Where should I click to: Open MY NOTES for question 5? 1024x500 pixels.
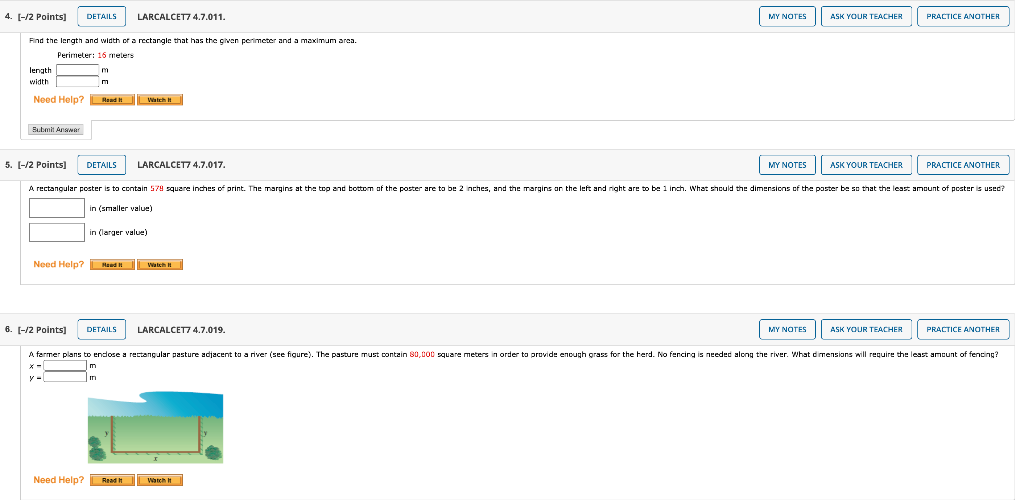(787, 165)
